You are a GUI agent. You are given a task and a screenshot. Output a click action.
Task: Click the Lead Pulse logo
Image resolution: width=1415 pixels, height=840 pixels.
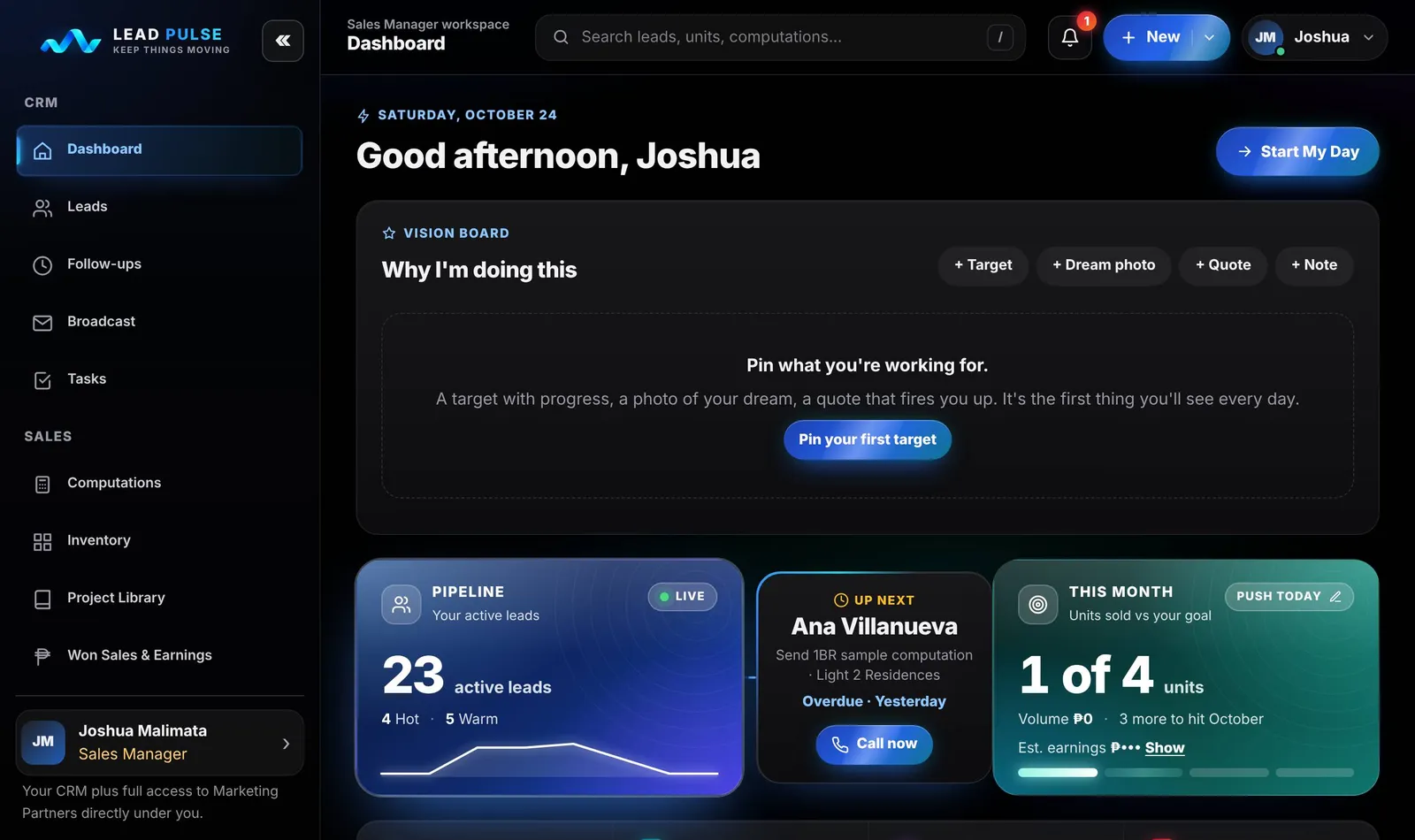(x=135, y=40)
